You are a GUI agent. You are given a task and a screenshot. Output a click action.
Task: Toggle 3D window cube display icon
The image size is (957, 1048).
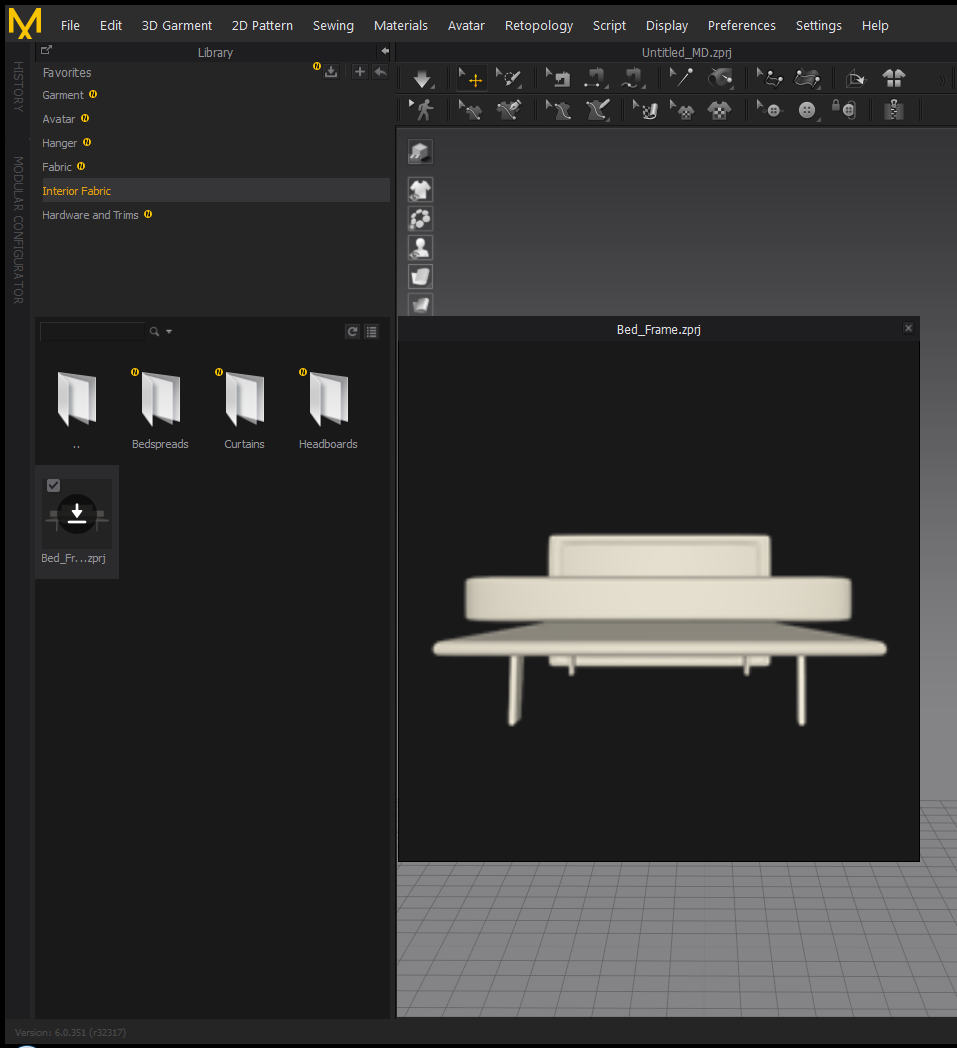pyautogui.click(x=420, y=152)
